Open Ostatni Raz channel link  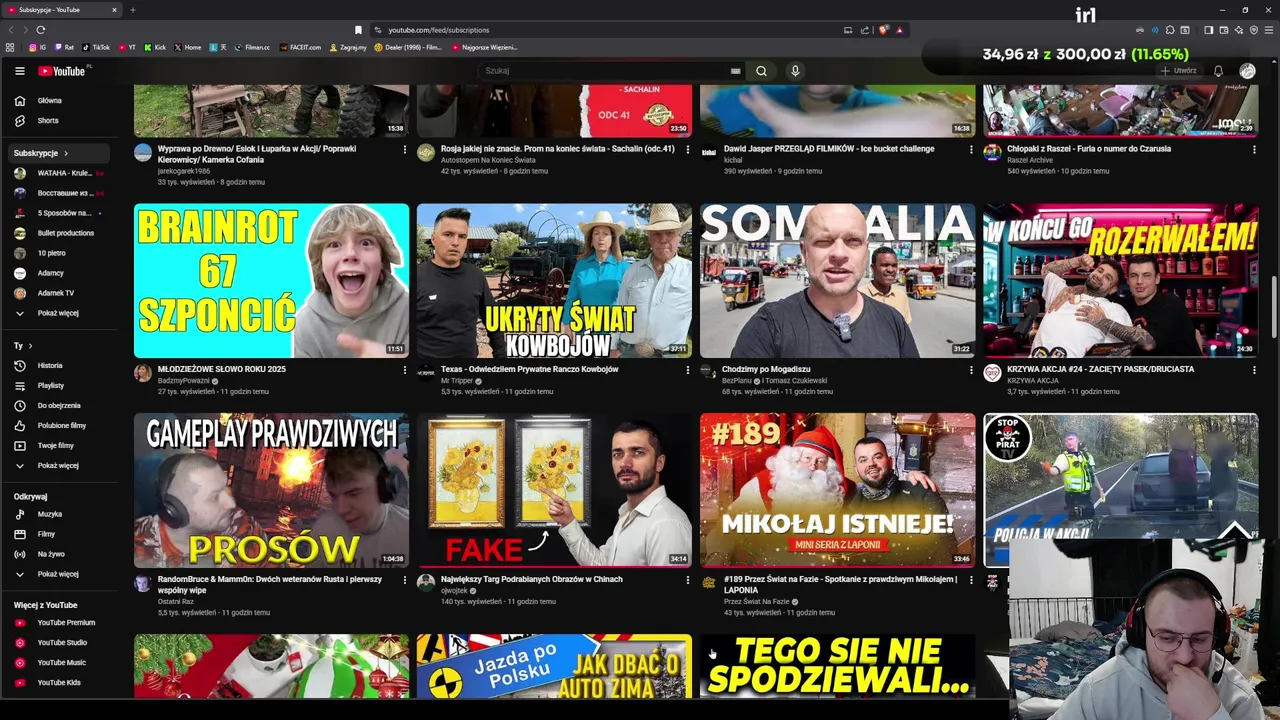pos(176,602)
